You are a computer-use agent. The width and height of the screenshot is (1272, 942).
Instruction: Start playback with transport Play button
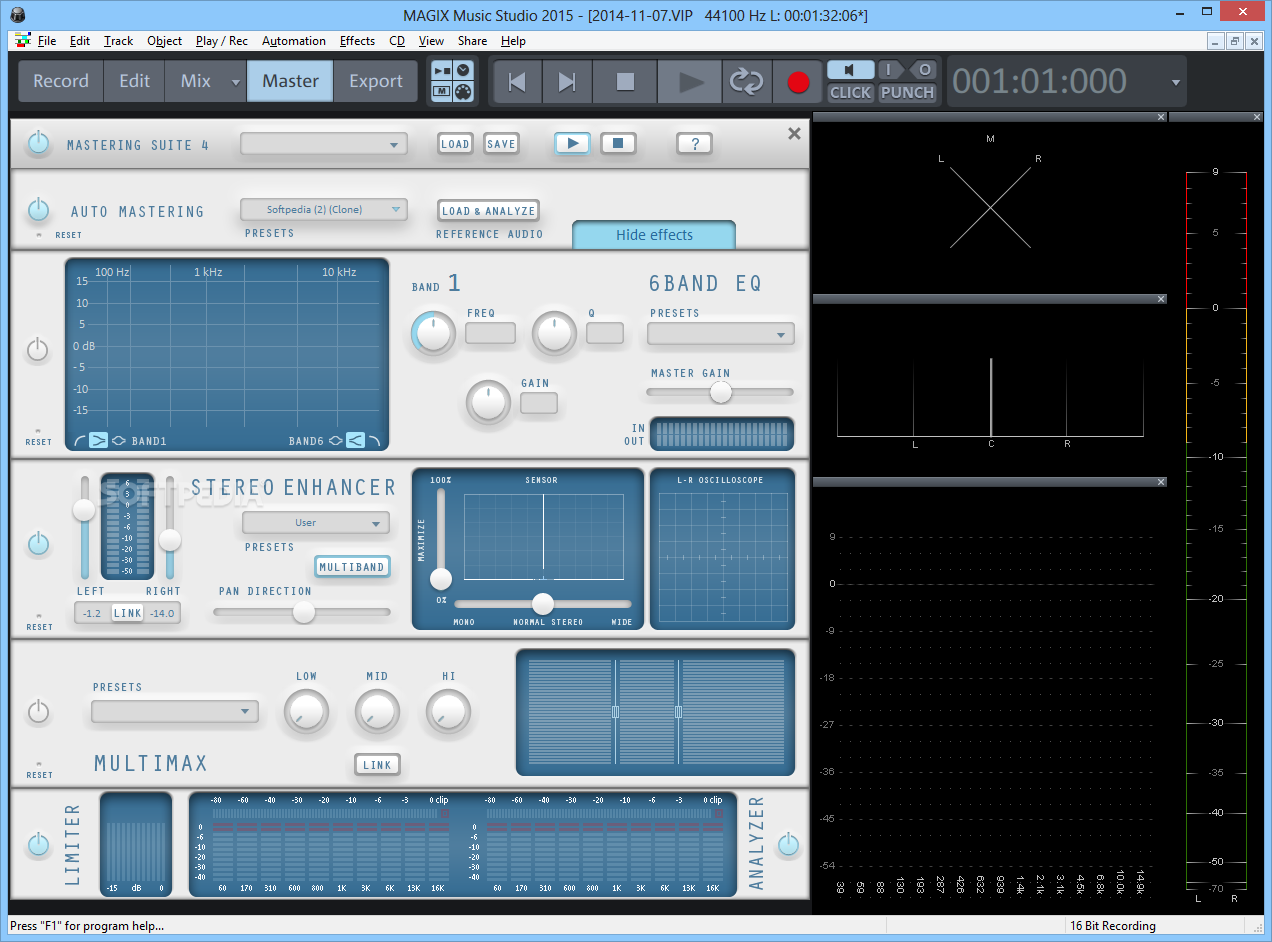point(690,82)
